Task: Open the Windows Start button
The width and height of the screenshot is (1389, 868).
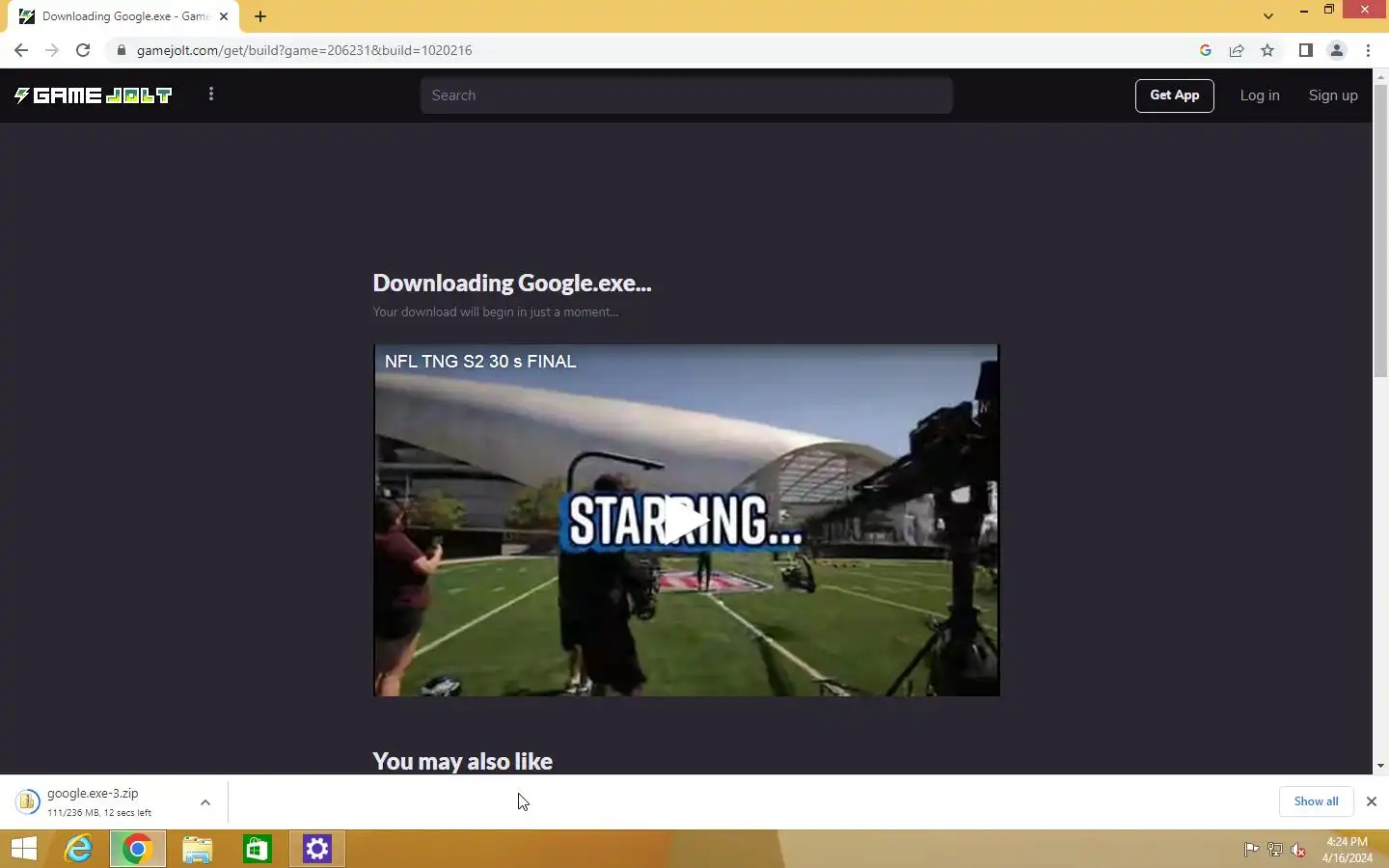Action: [24, 849]
